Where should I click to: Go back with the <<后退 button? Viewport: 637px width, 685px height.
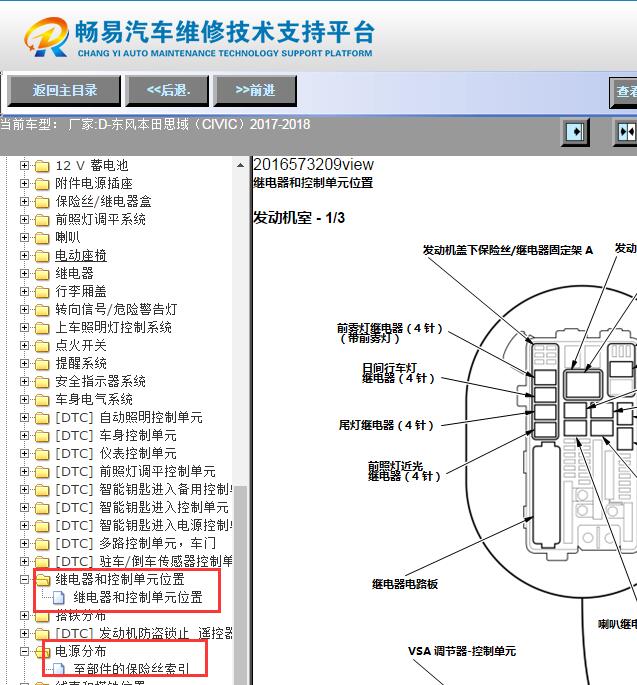click(x=167, y=90)
